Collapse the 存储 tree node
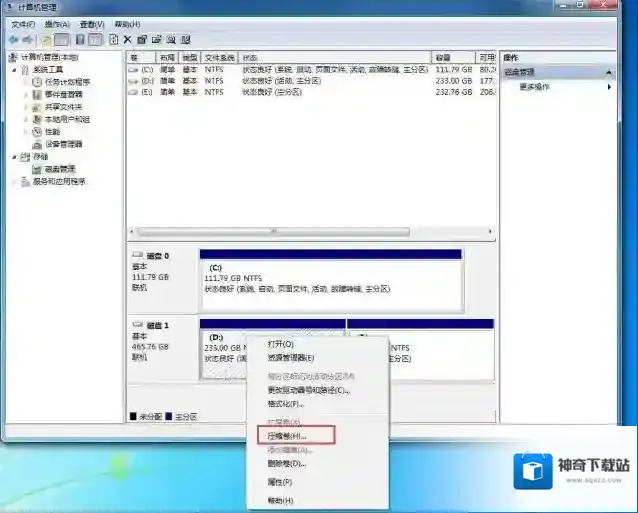 14,157
